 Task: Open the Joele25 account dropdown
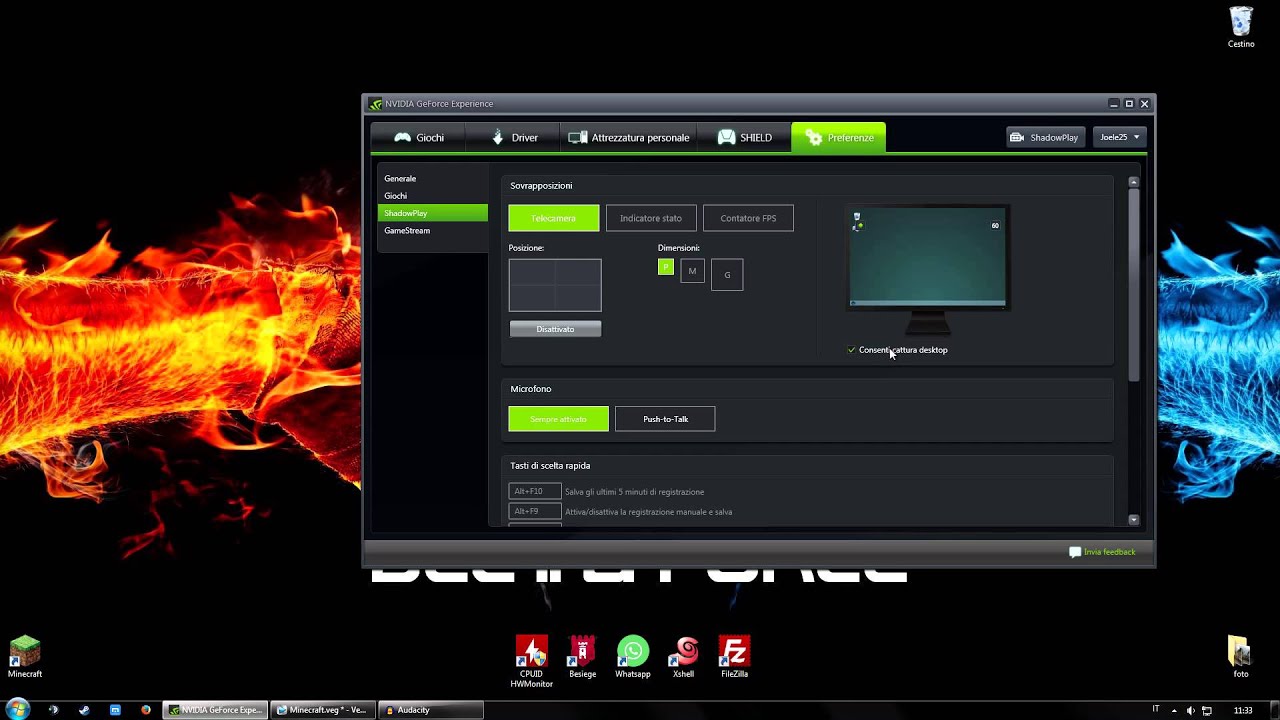1120,137
